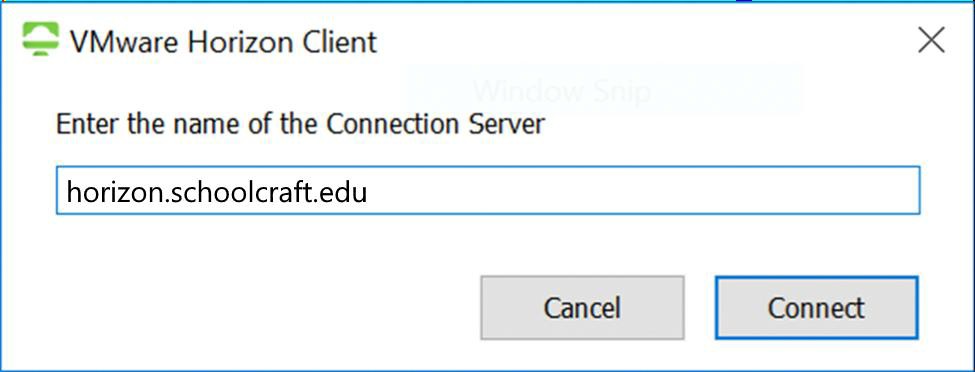Viewport: 975px width, 372px height.
Task: Select the X icon in title bar
Action: pos(931,40)
